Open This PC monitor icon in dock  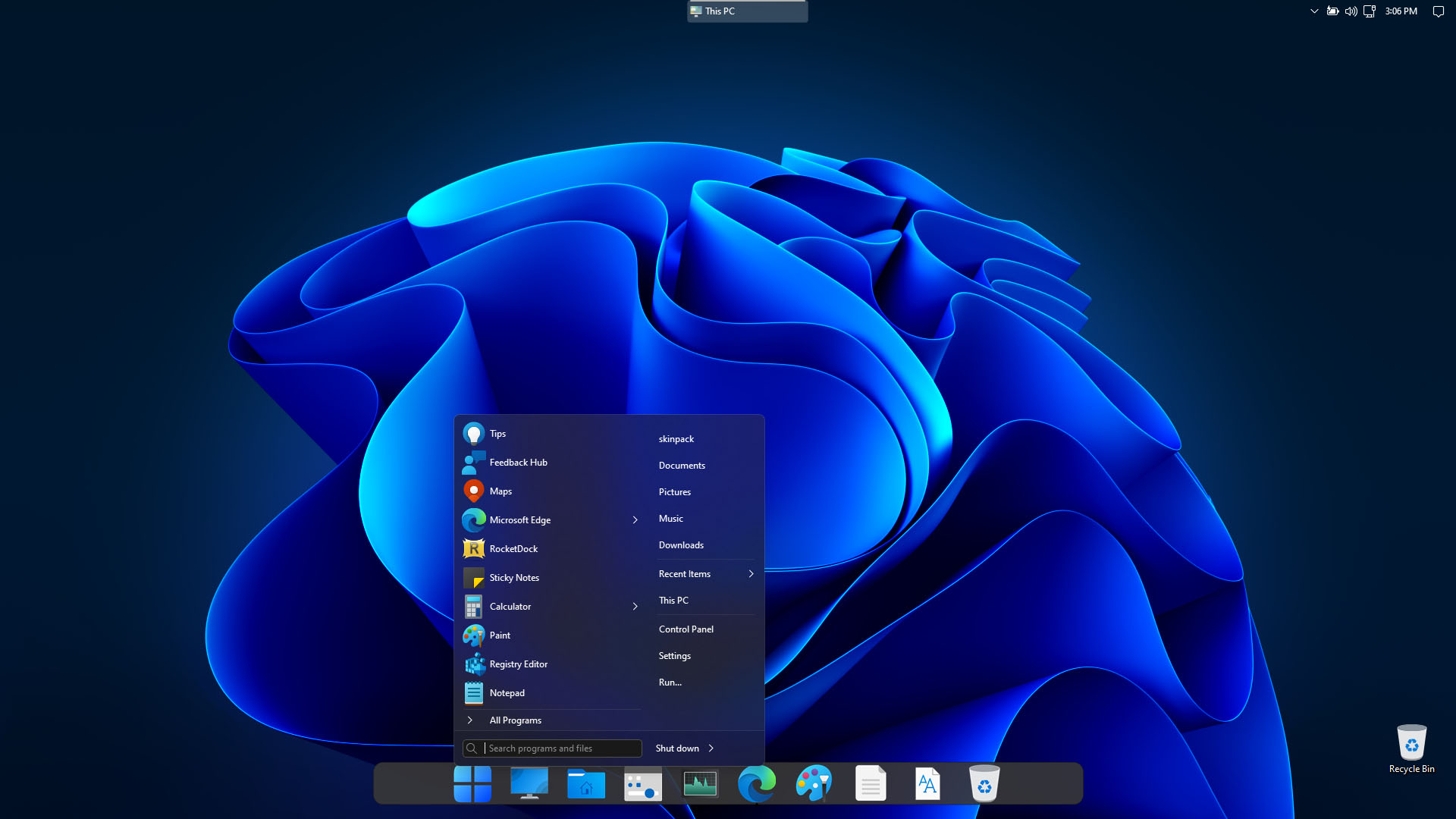click(x=529, y=783)
